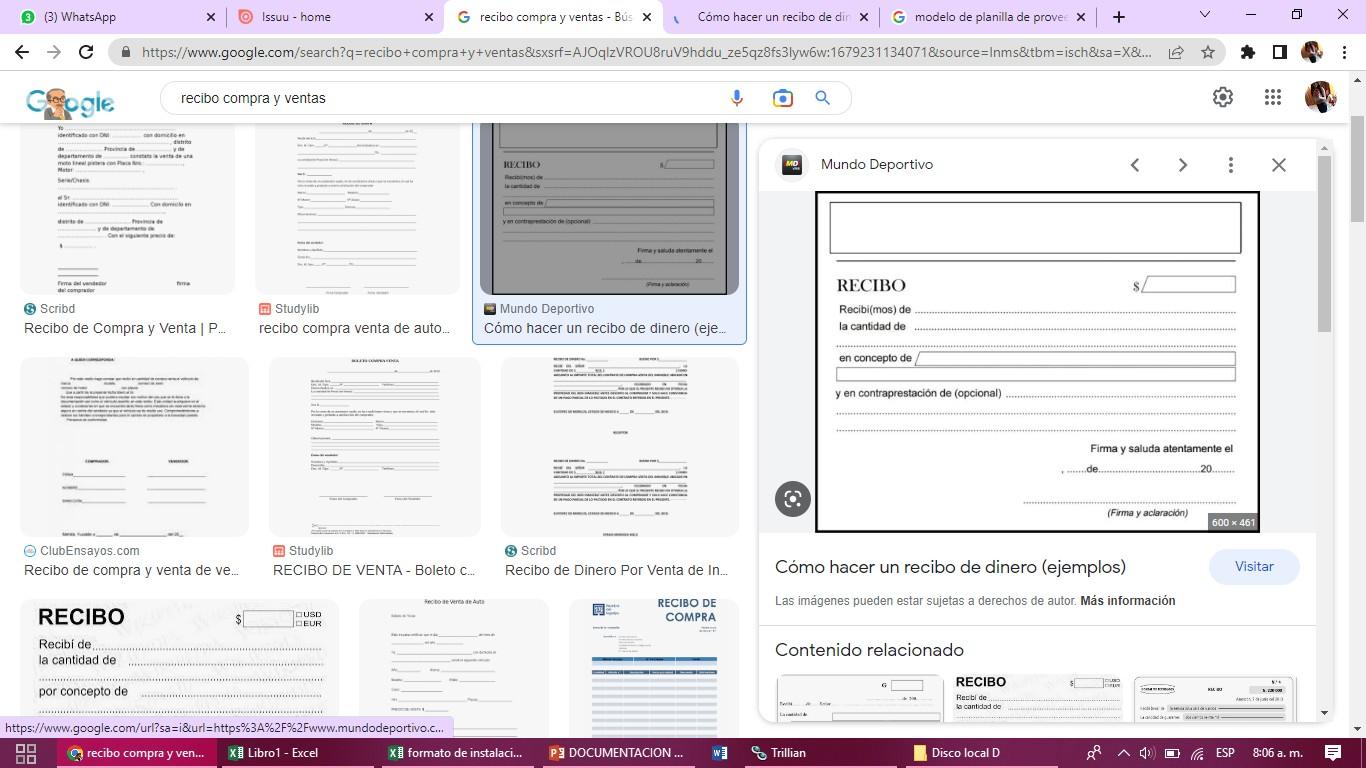The width and height of the screenshot is (1366, 768).
Task: Select RECIBO DE COMPRA blue table thumbnail
Action: tap(654, 668)
